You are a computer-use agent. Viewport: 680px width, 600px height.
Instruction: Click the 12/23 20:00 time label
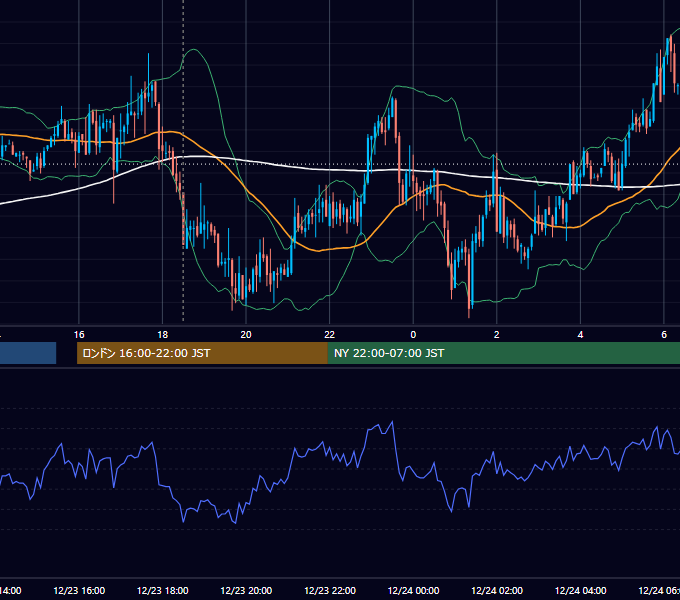point(246,590)
